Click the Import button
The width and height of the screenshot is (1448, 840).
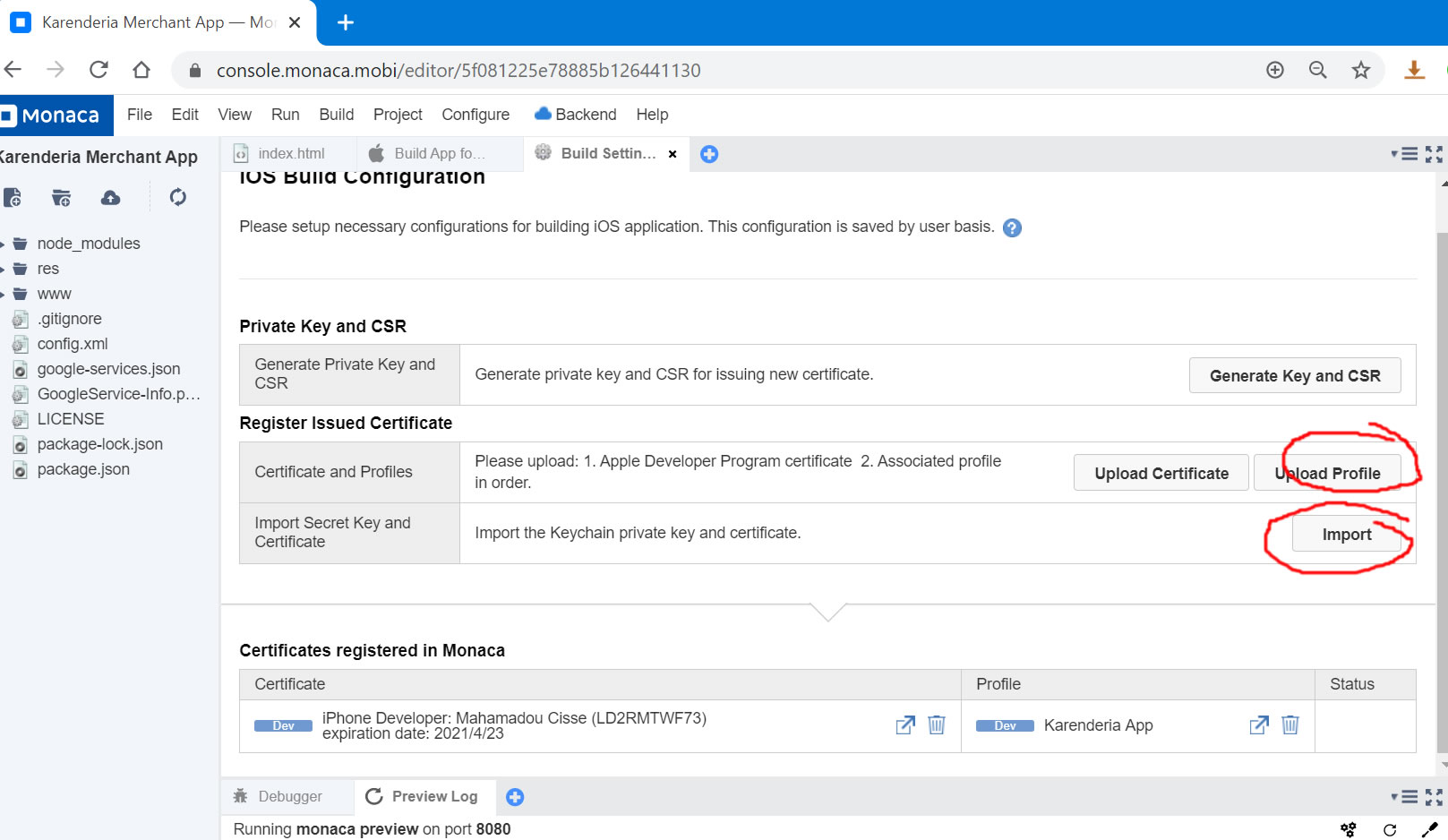pyautogui.click(x=1346, y=535)
